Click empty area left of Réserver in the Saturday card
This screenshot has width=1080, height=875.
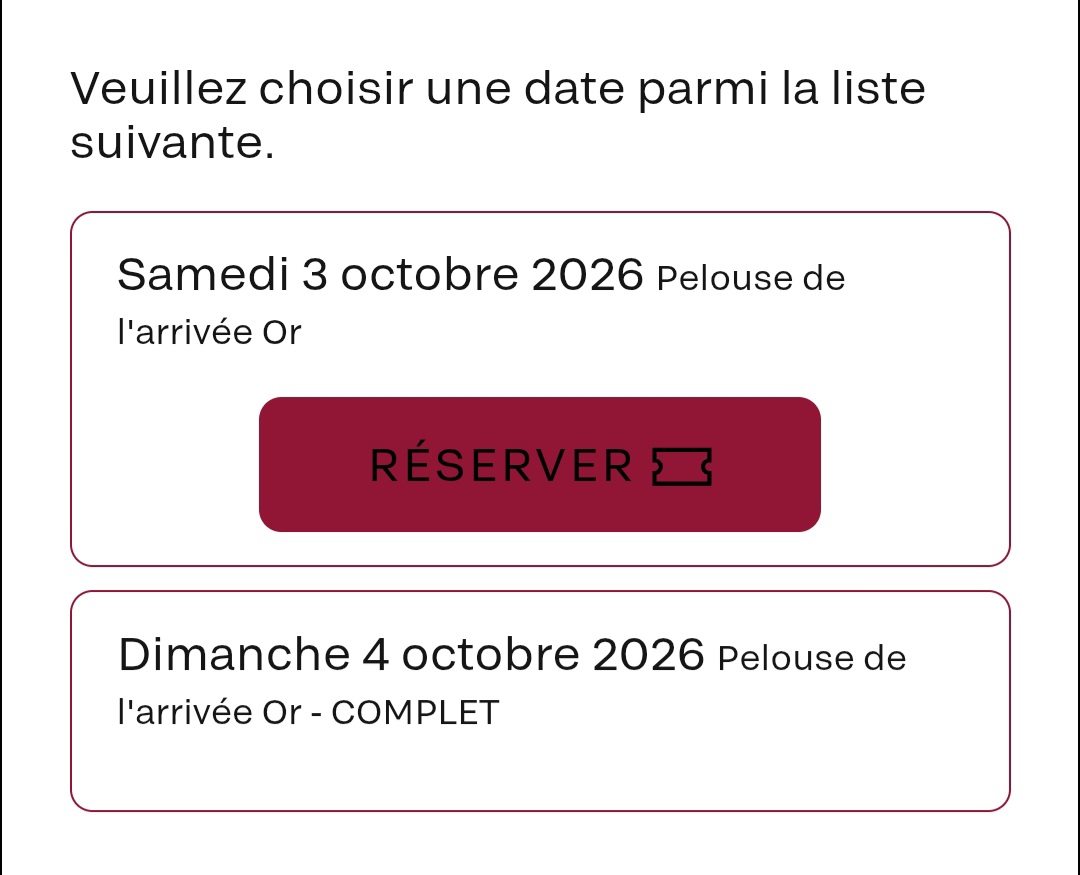tap(165, 464)
